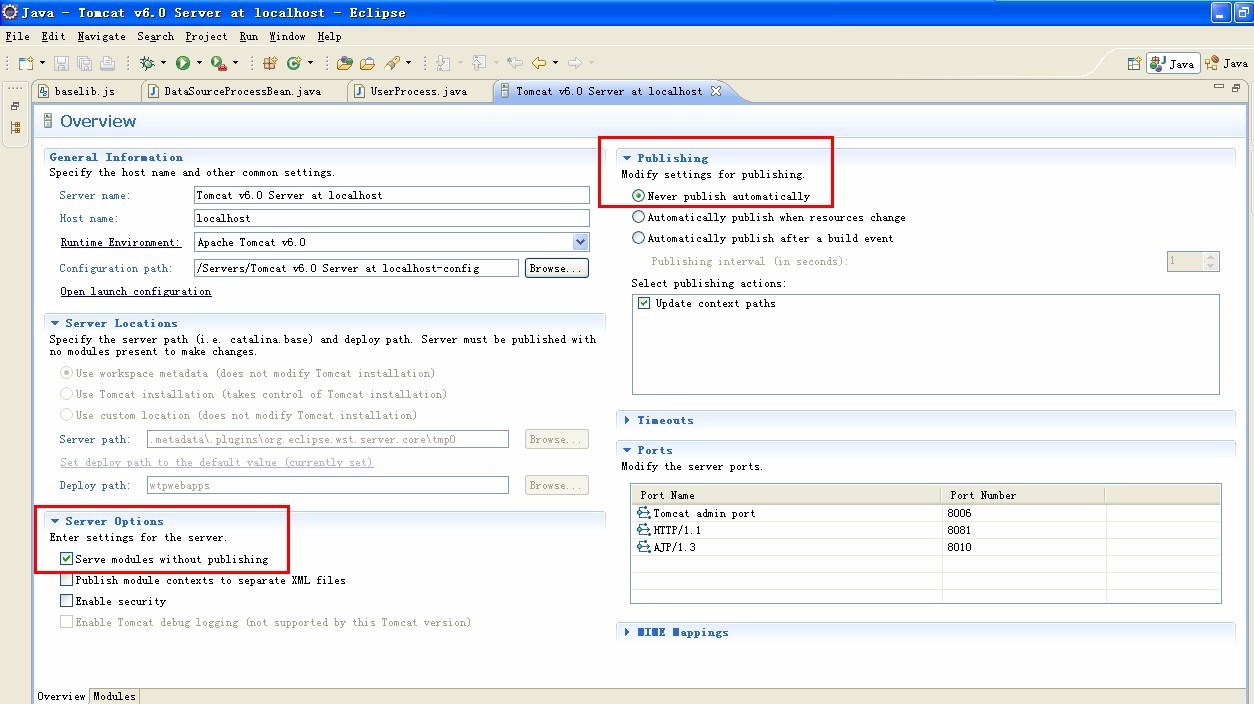Click the Last Edit Location arrow icon
1254x704 pixels.
pyautogui.click(x=515, y=63)
